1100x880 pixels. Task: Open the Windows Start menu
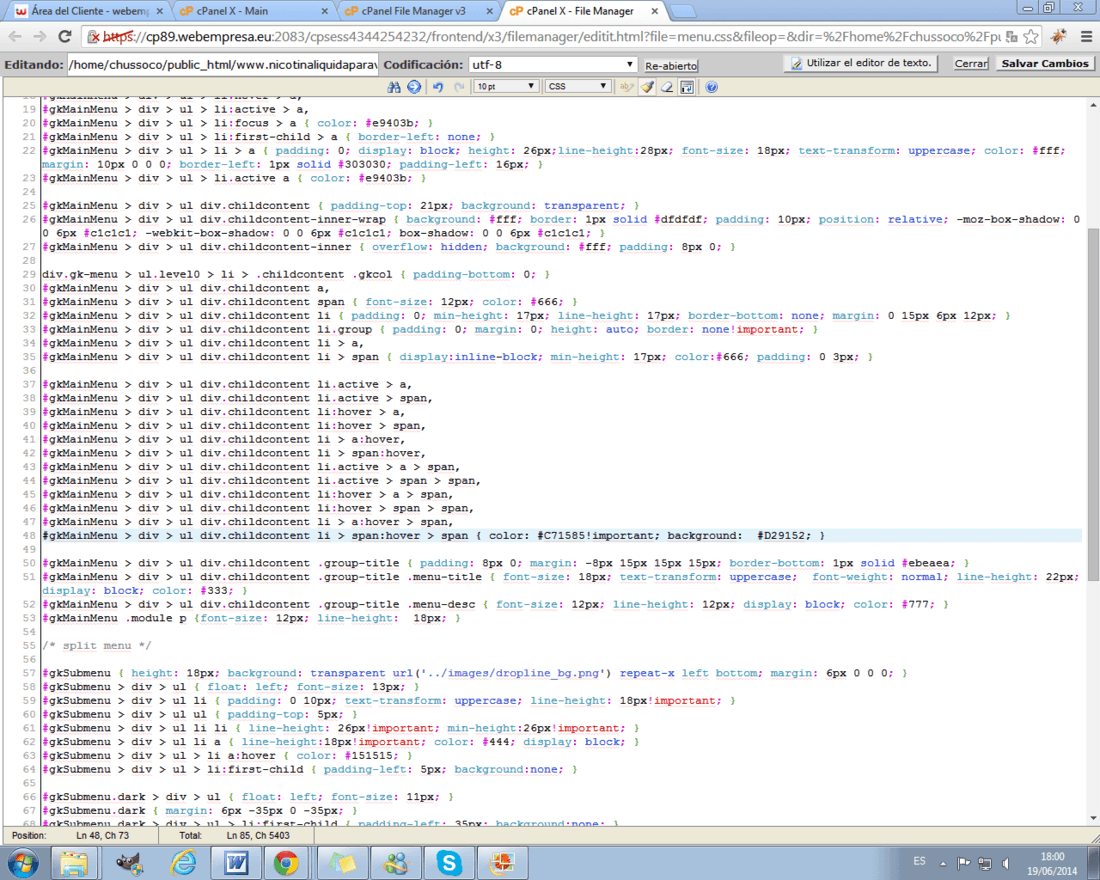(x=22, y=862)
